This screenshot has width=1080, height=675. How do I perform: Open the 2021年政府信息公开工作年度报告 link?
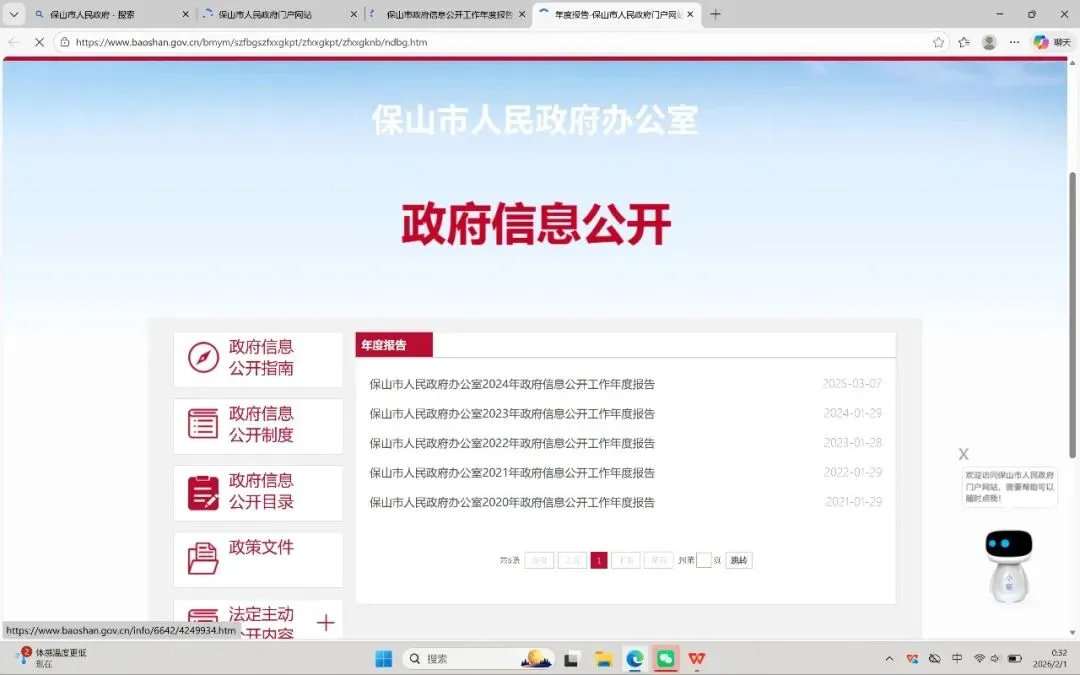[x=512, y=473]
